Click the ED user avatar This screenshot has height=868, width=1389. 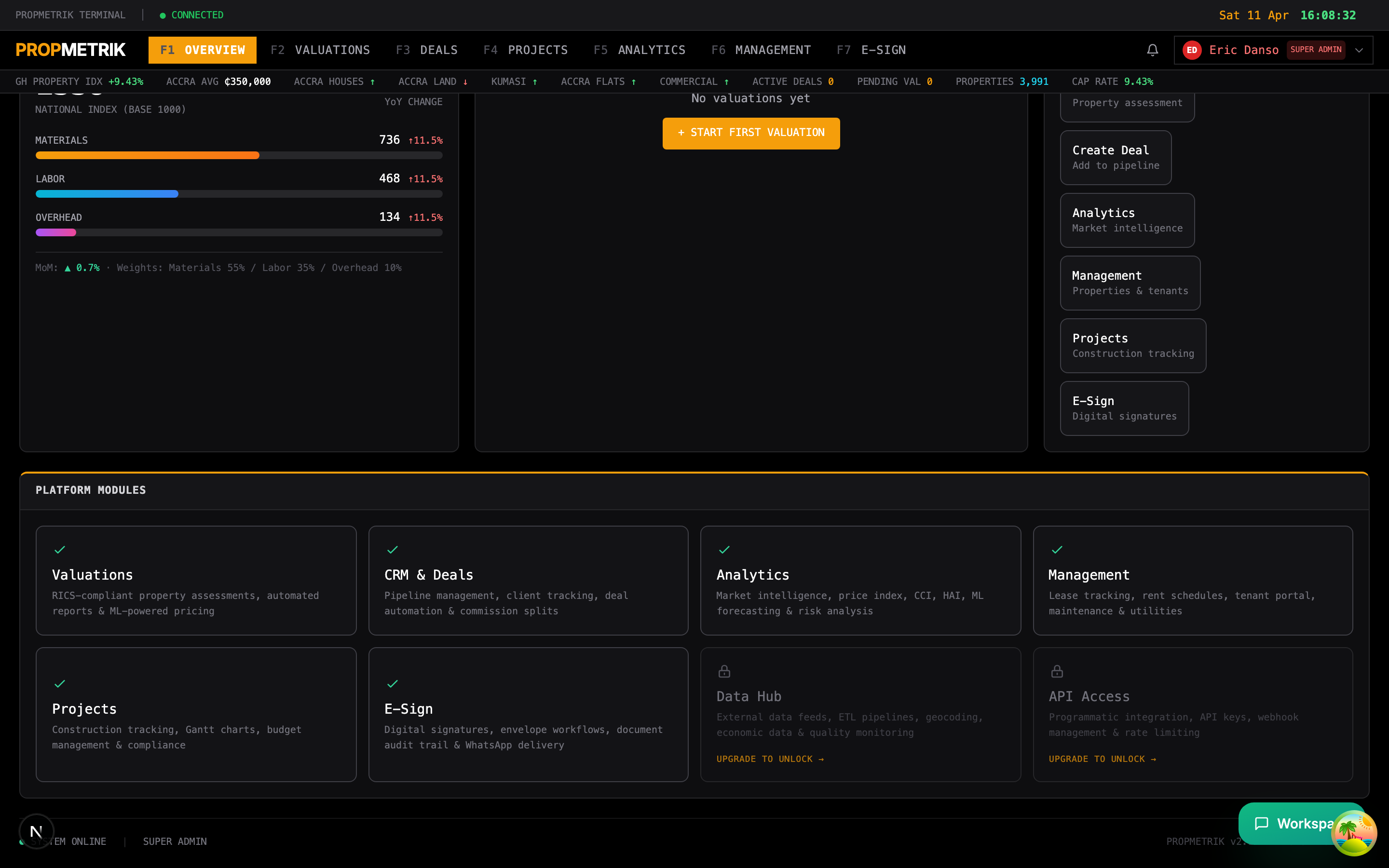[x=1192, y=50]
